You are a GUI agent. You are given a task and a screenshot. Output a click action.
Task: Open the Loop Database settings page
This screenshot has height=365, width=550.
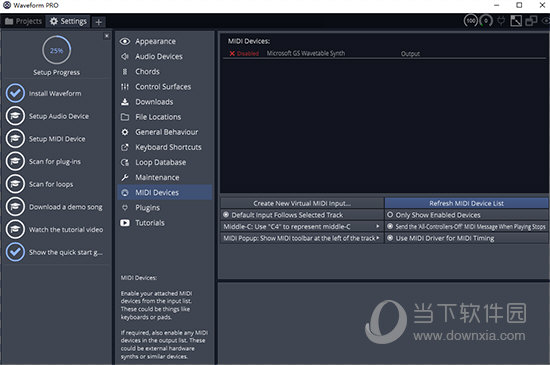pyautogui.click(x=165, y=162)
